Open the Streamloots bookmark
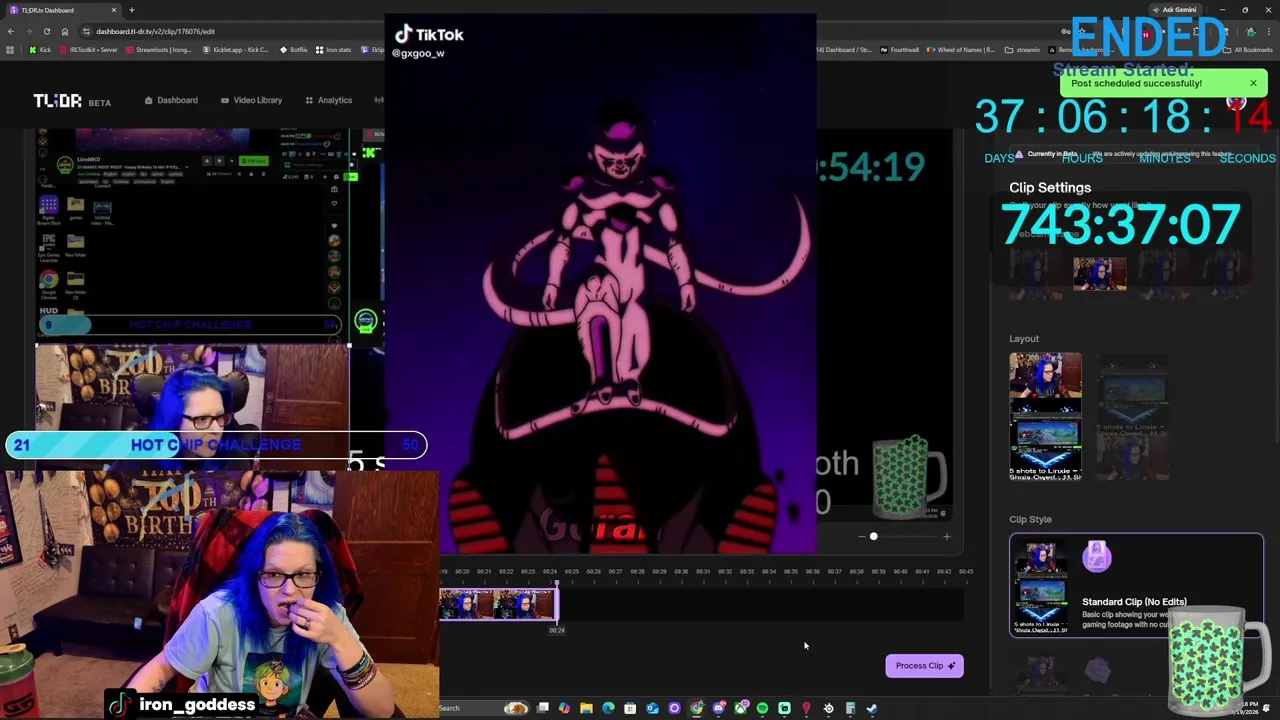The width and height of the screenshot is (1280, 720). click(x=159, y=50)
